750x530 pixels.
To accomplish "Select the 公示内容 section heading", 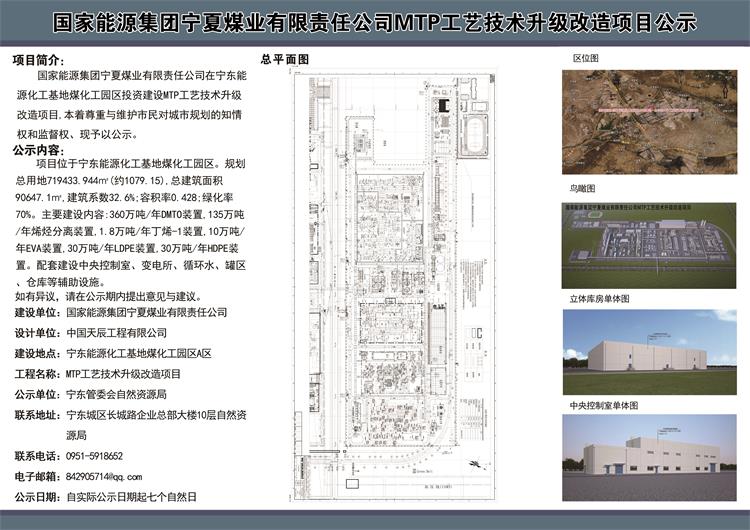I will 38,149.
